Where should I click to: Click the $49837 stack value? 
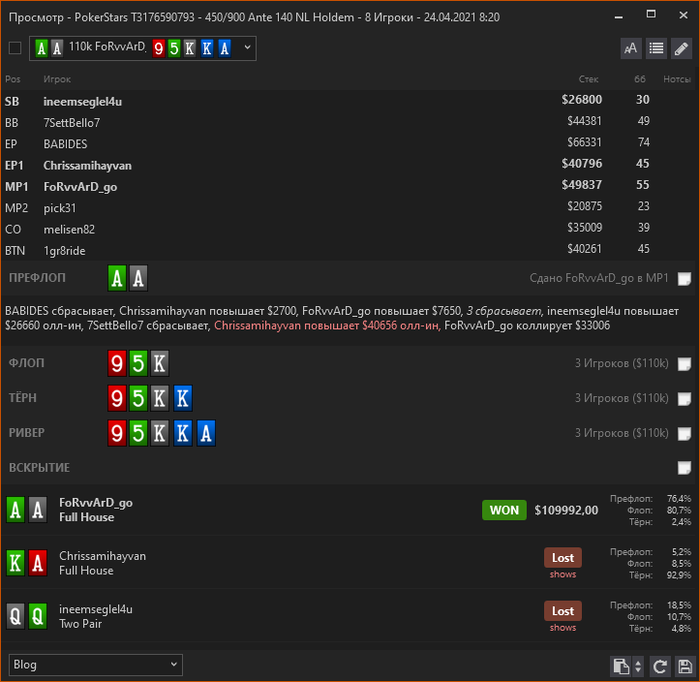click(582, 185)
